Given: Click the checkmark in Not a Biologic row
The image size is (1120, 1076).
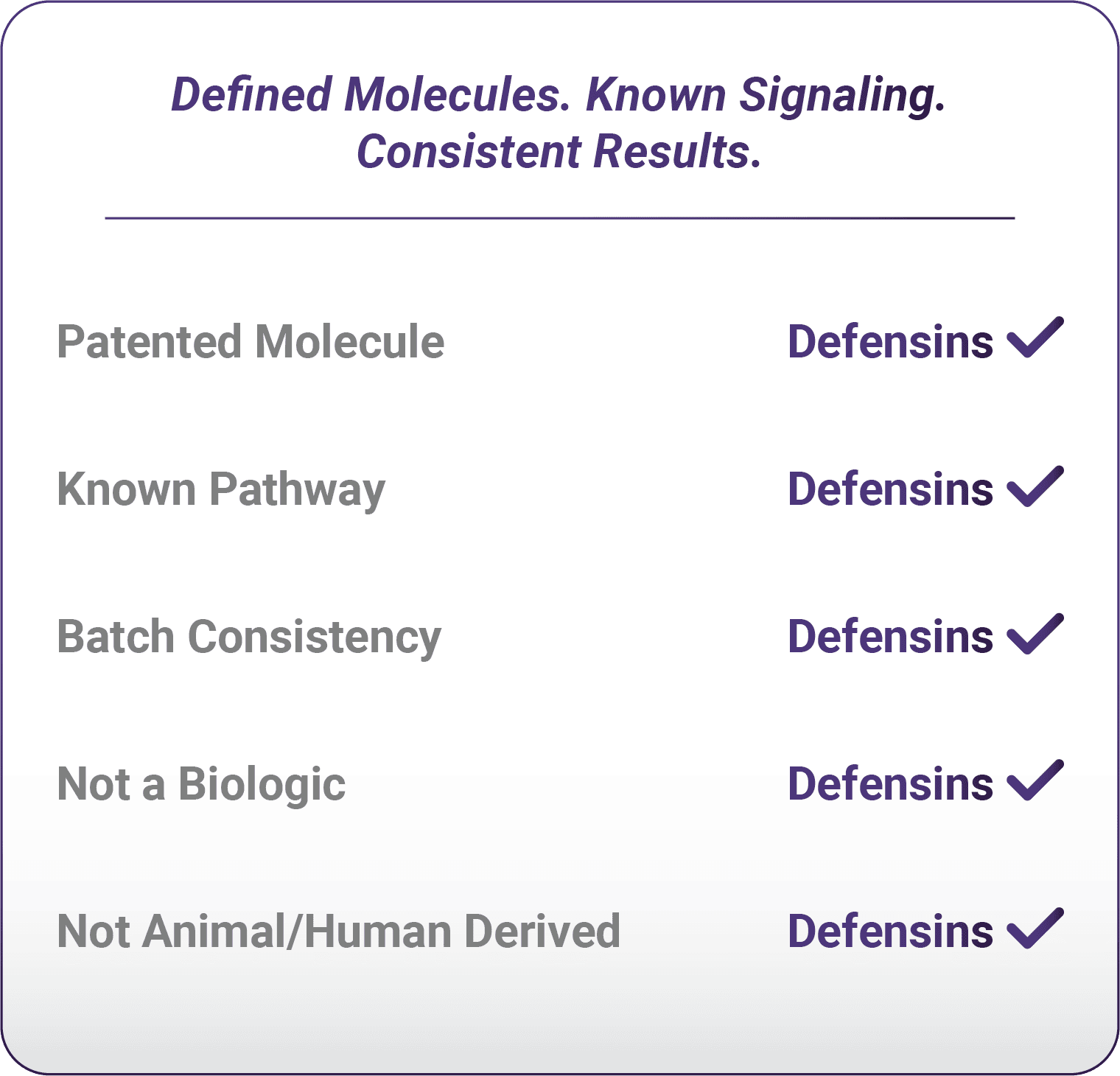Looking at the screenshot, I should point(1035,780).
